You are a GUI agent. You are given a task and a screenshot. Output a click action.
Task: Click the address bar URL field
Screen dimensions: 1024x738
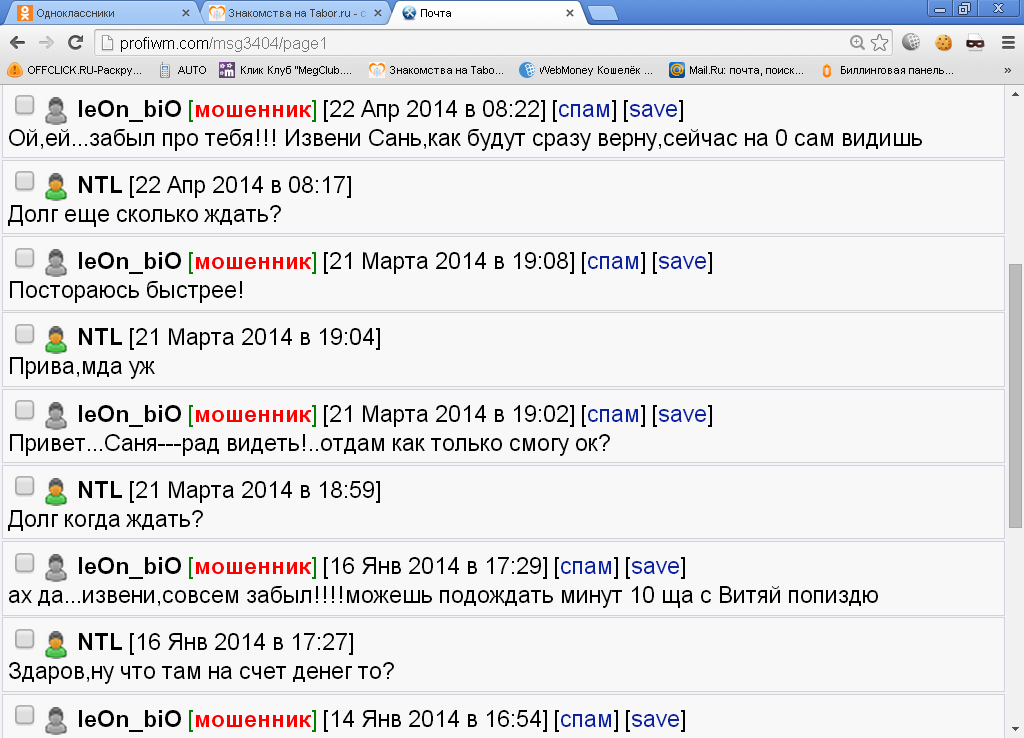pos(470,43)
